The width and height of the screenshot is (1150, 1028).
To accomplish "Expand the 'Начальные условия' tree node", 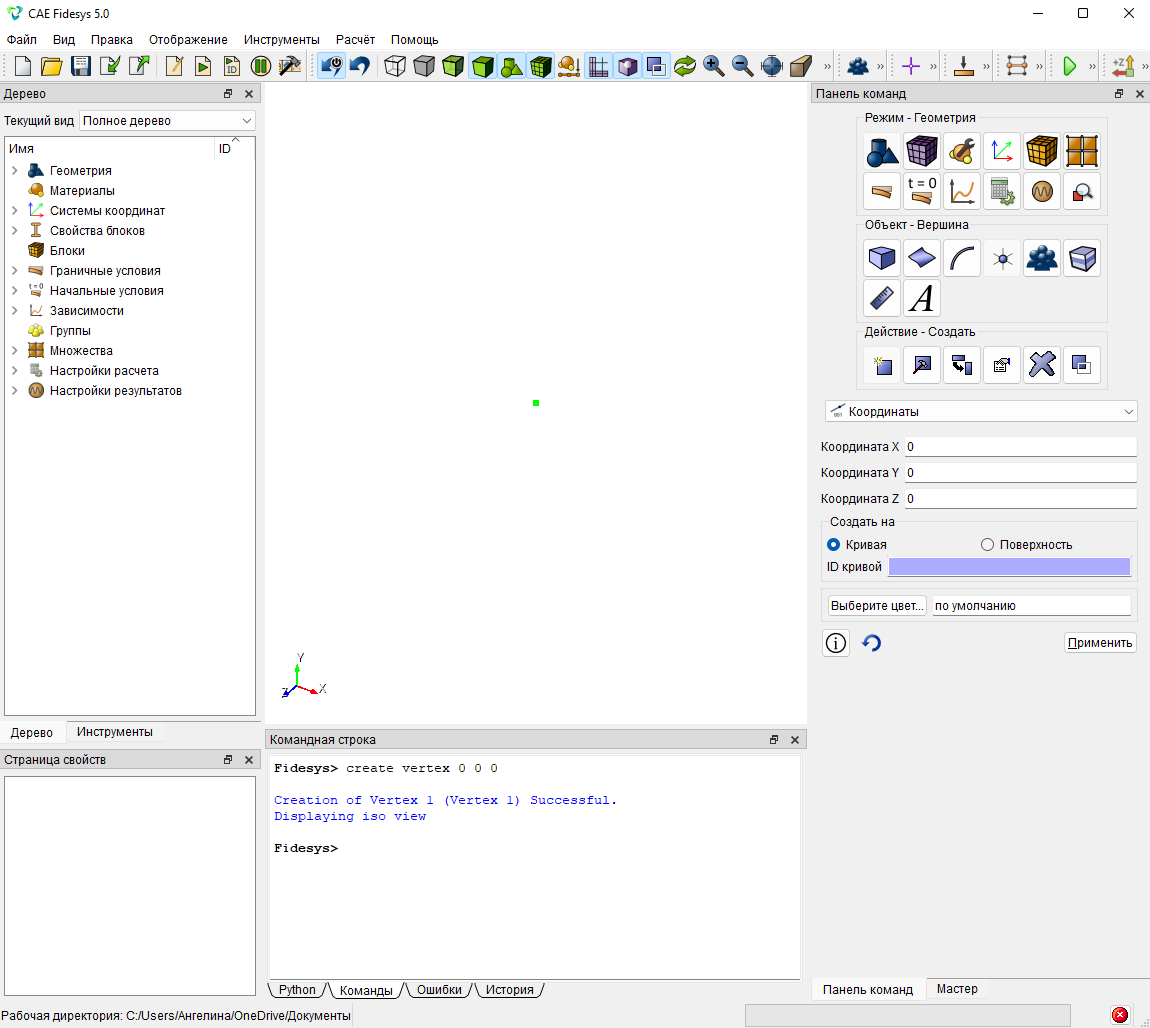I will tap(15, 290).
